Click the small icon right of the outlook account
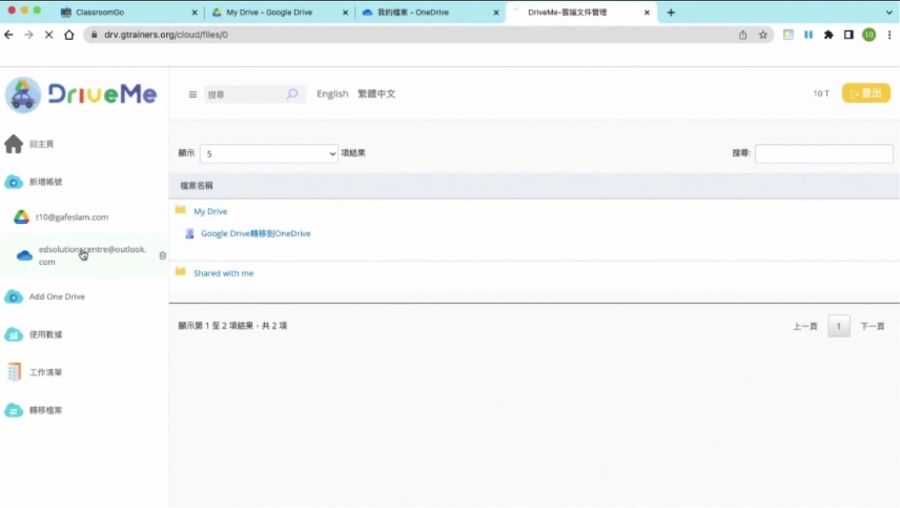Image resolution: width=900 pixels, height=508 pixels. 162,255
